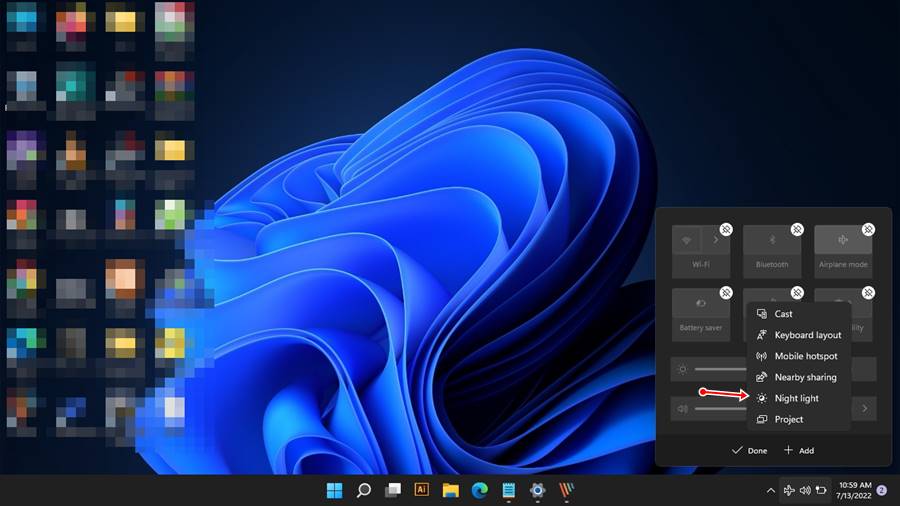Click Done to finish editing quick settings
900x506 pixels.
point(750,450)
